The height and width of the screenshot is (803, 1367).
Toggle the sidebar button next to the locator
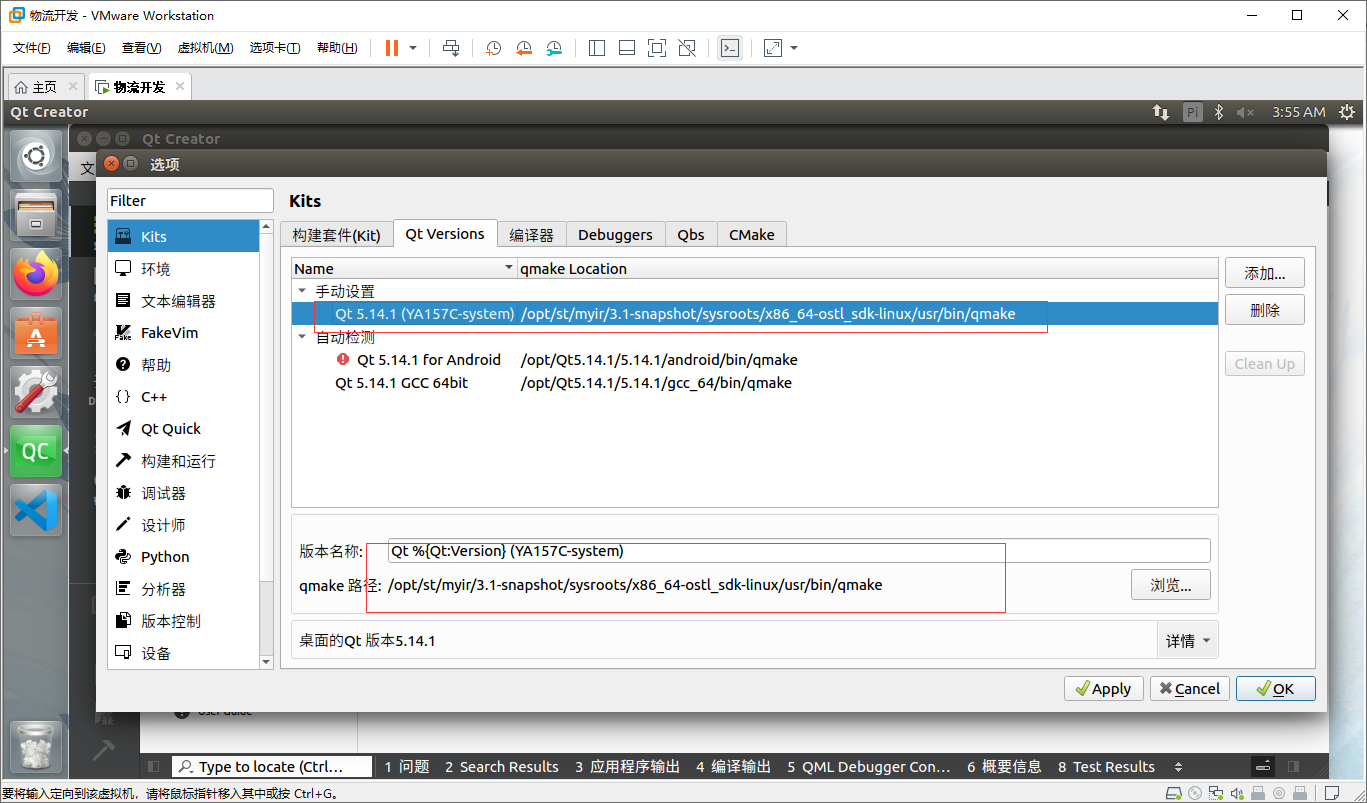pyautogui.click(x=153, y=767)
